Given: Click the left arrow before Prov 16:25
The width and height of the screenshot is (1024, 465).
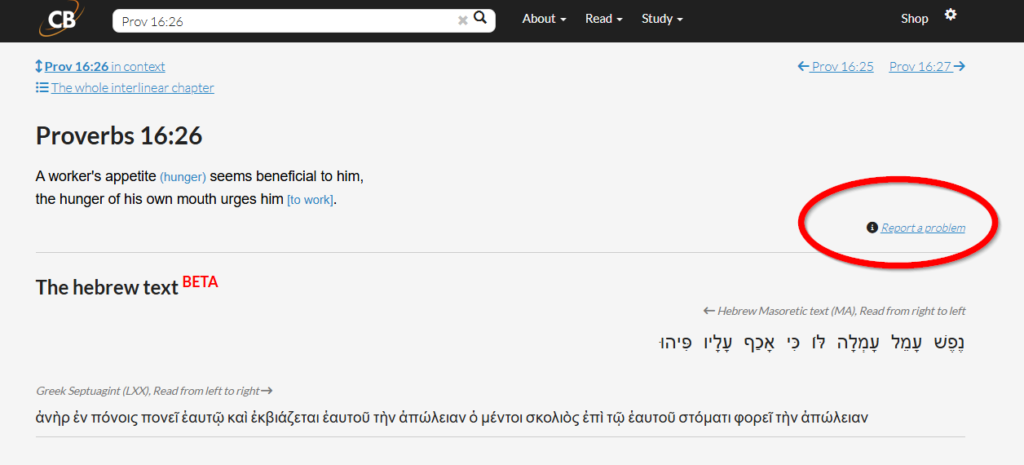Looking at the screenshot, I should tap(803, 67).
